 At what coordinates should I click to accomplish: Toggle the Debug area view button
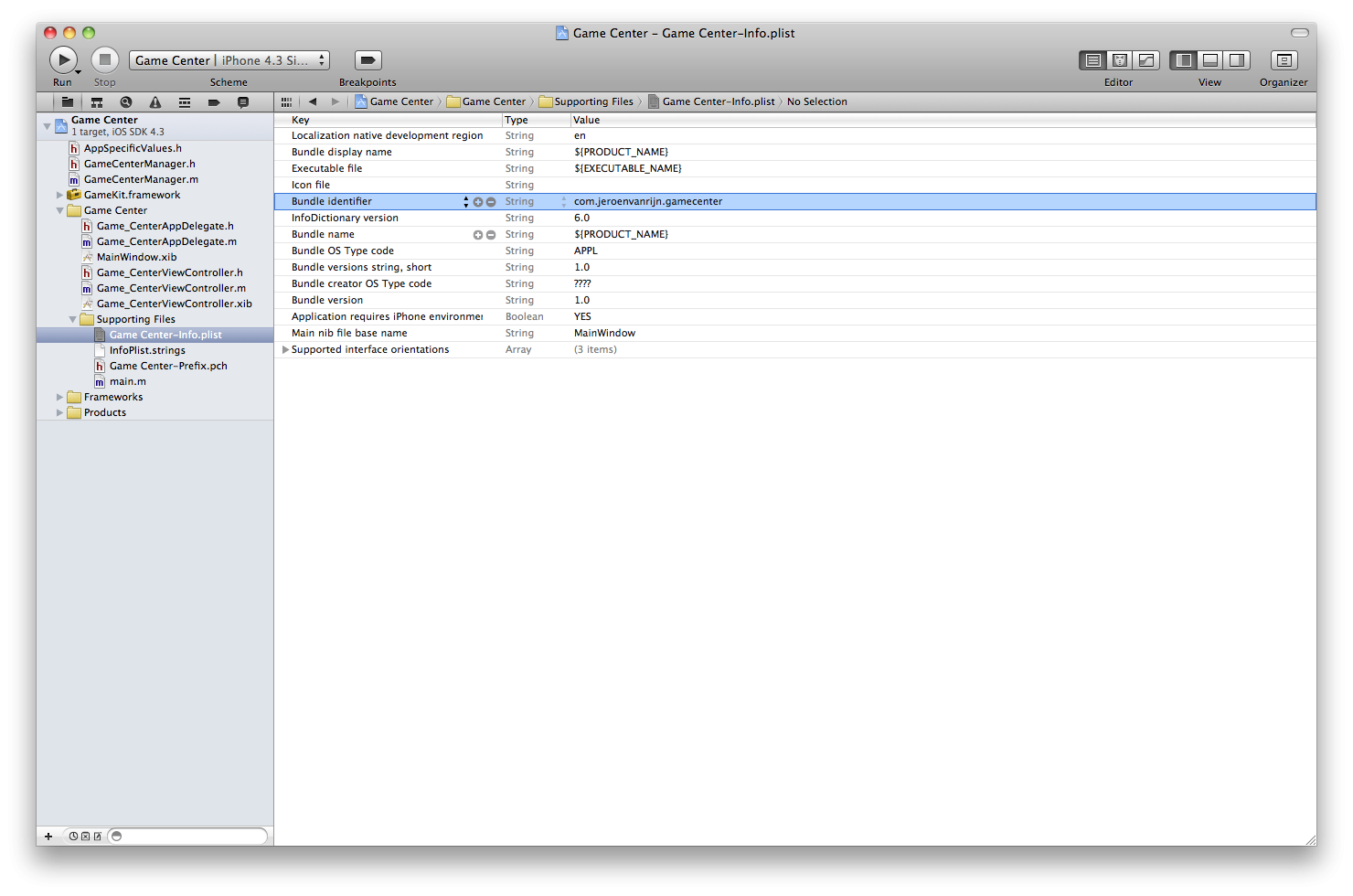(1210, 60)
